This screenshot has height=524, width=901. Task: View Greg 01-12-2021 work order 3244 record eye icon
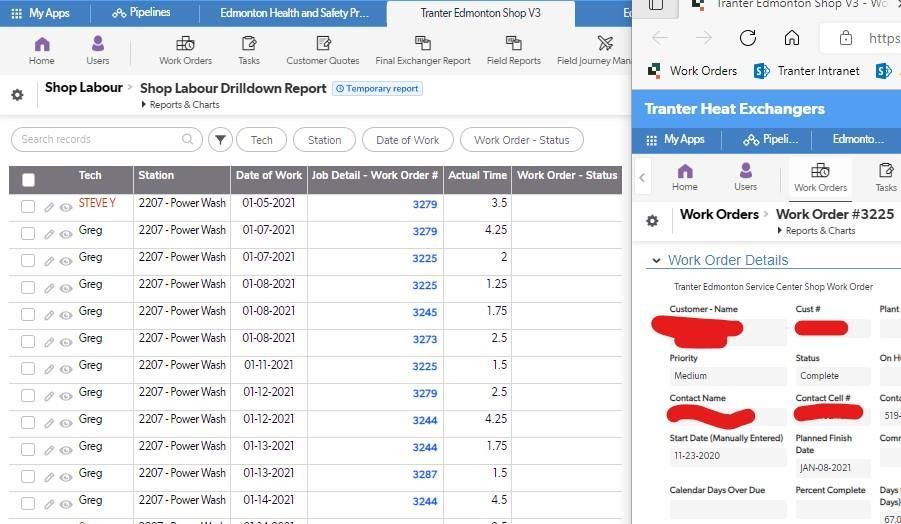click(x=66, y=423)
